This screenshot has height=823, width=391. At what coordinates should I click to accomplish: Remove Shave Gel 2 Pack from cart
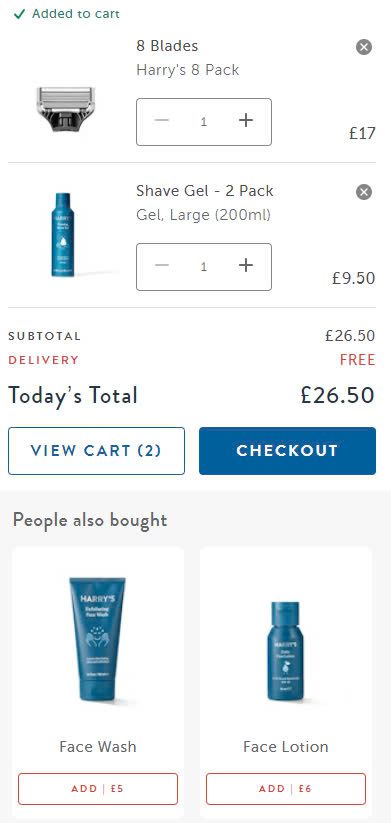tap(364, 192)
